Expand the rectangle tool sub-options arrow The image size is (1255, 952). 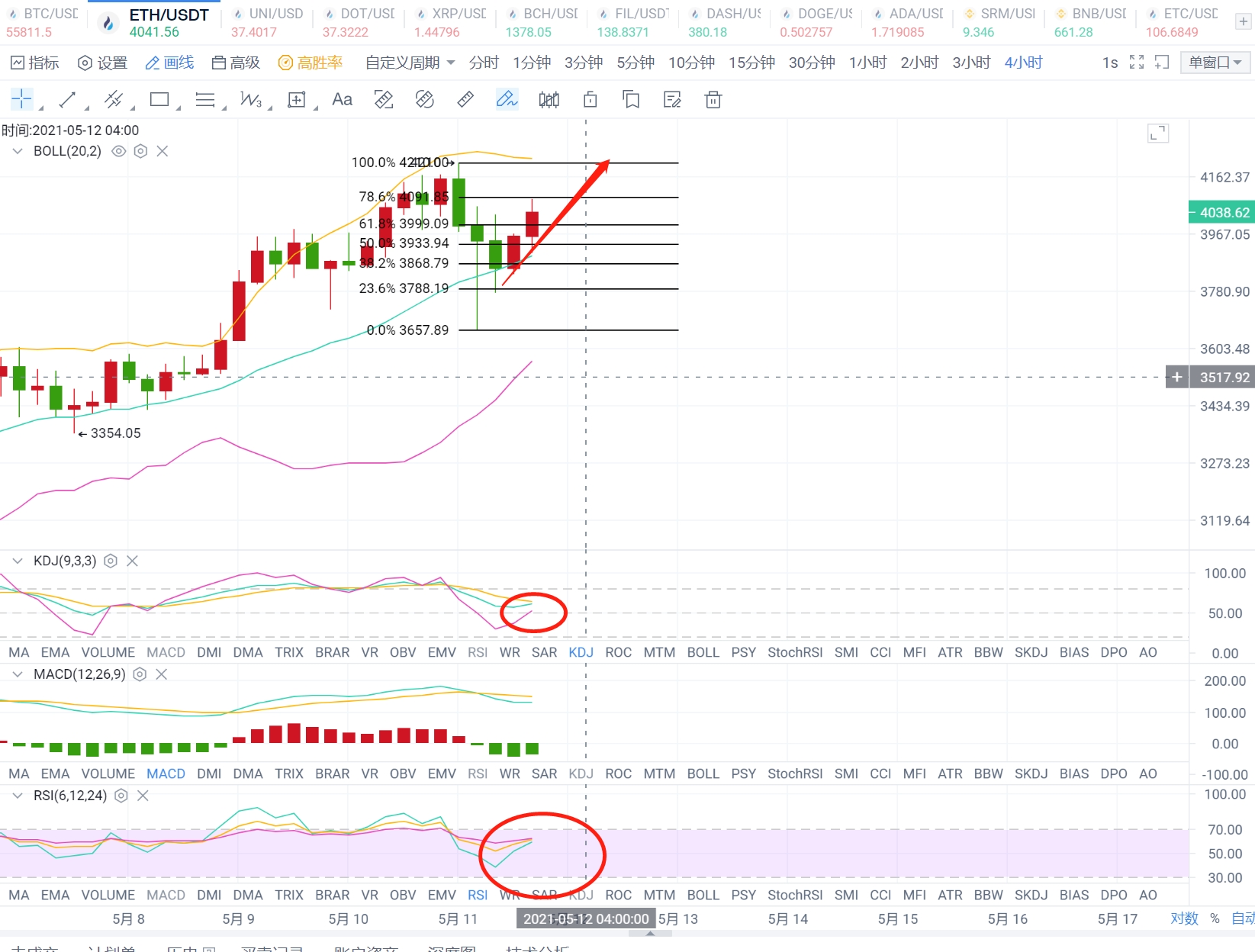tap(179, 108)
